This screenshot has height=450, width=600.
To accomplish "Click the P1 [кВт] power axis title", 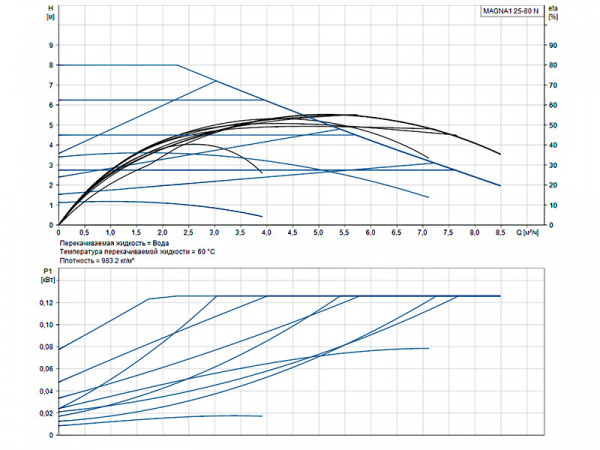I will coord(47,277).
